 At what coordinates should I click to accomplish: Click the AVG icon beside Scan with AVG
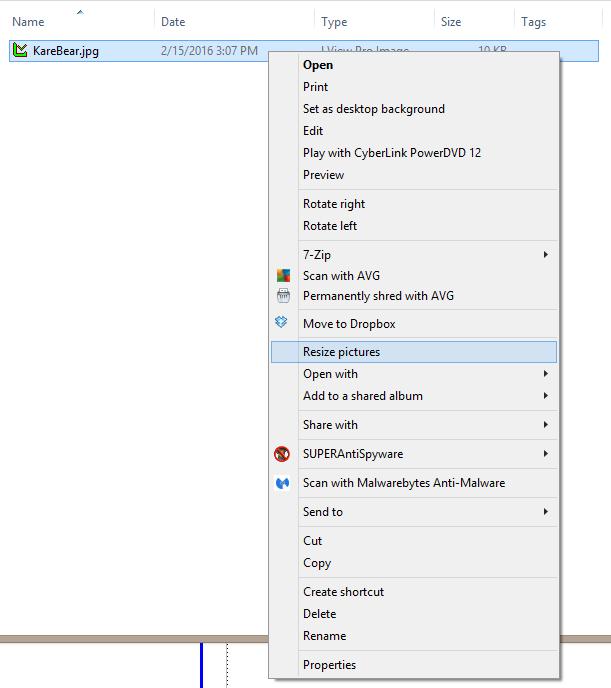click(x=283, y=275)
